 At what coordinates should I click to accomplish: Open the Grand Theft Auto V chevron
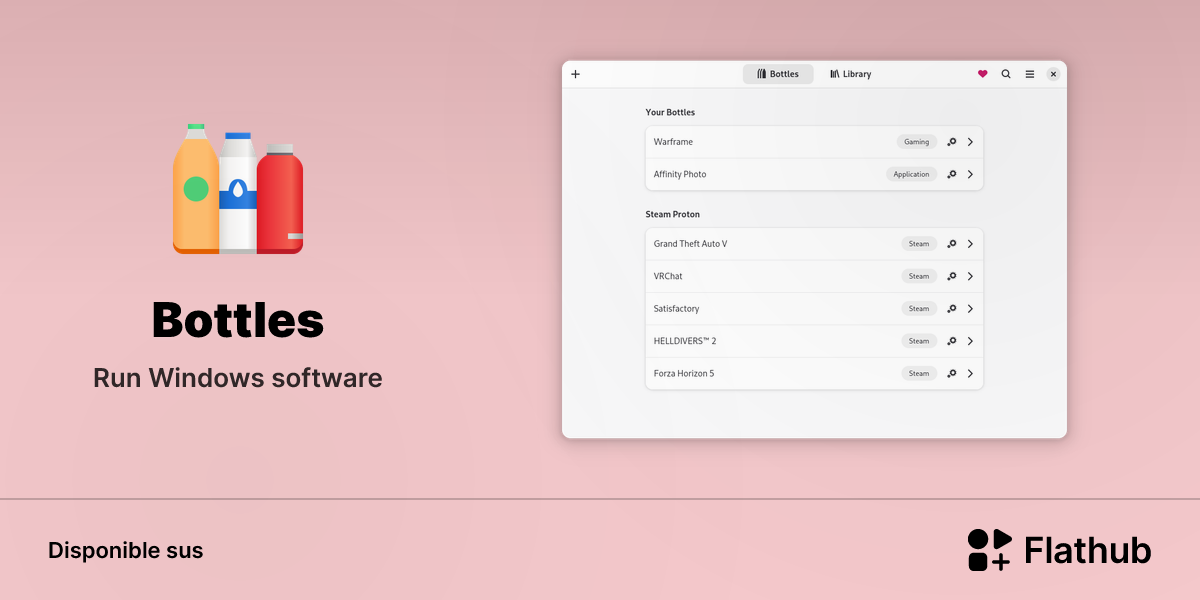[x=970, y=244]
